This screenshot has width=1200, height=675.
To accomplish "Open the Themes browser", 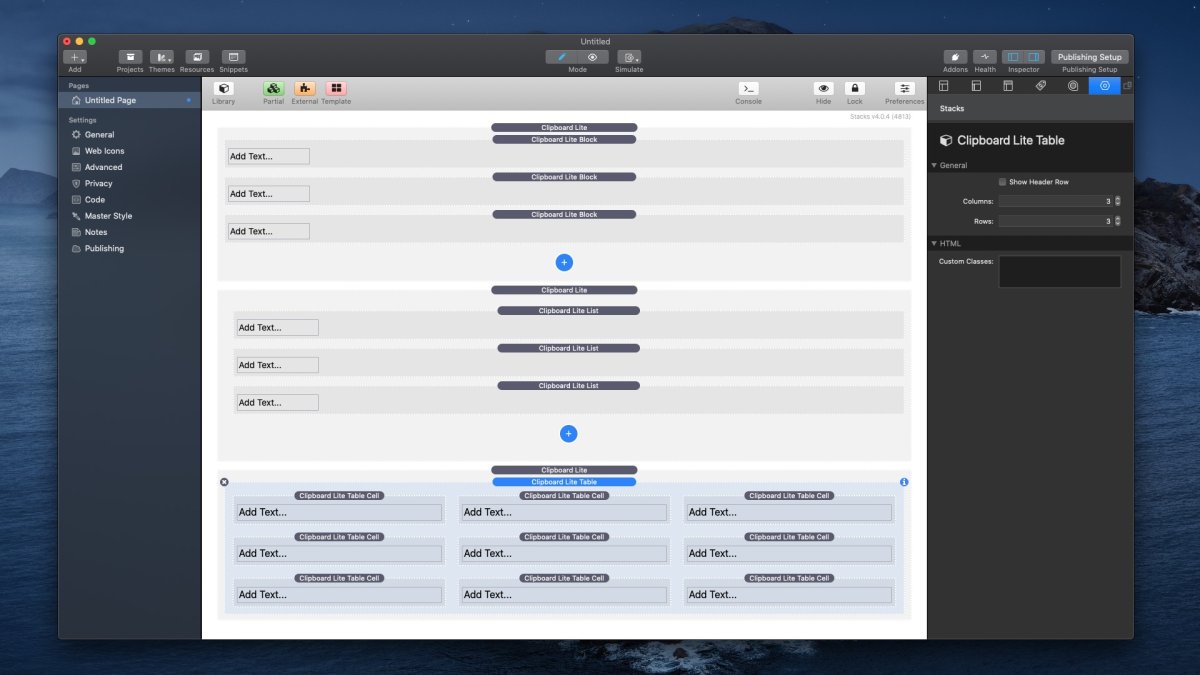I will tap(161, 58).
